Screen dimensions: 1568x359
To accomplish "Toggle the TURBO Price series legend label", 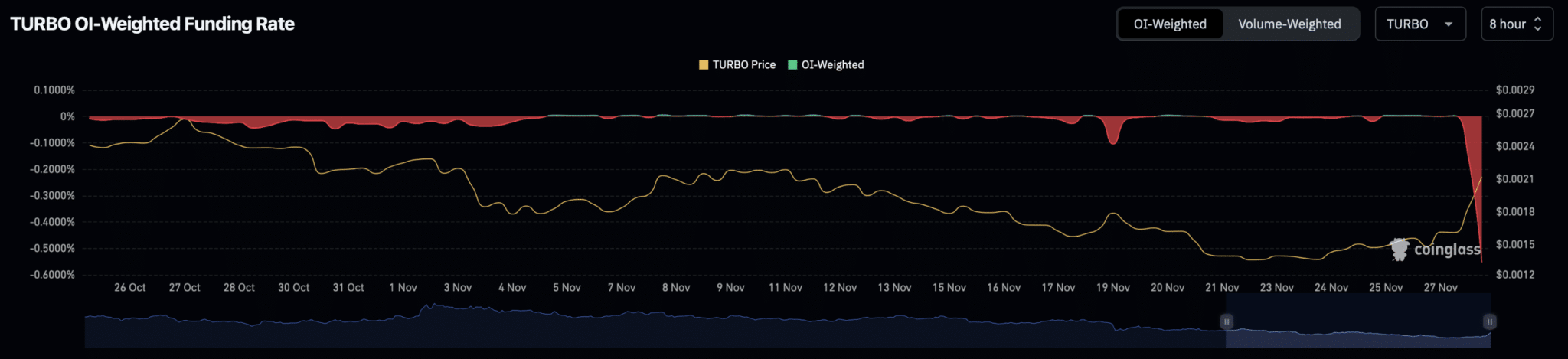I will pyautogui.click(x=743, y=65).
